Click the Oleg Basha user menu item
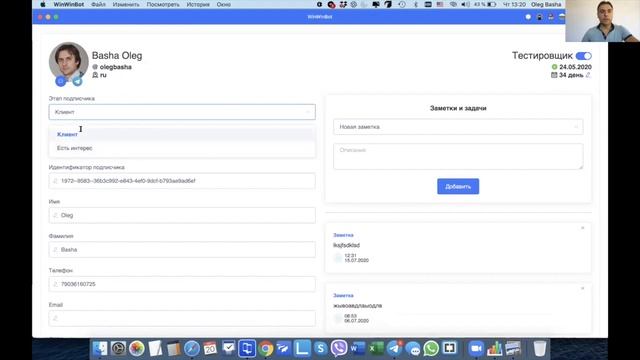640x360 pixels. click(546, 4)
